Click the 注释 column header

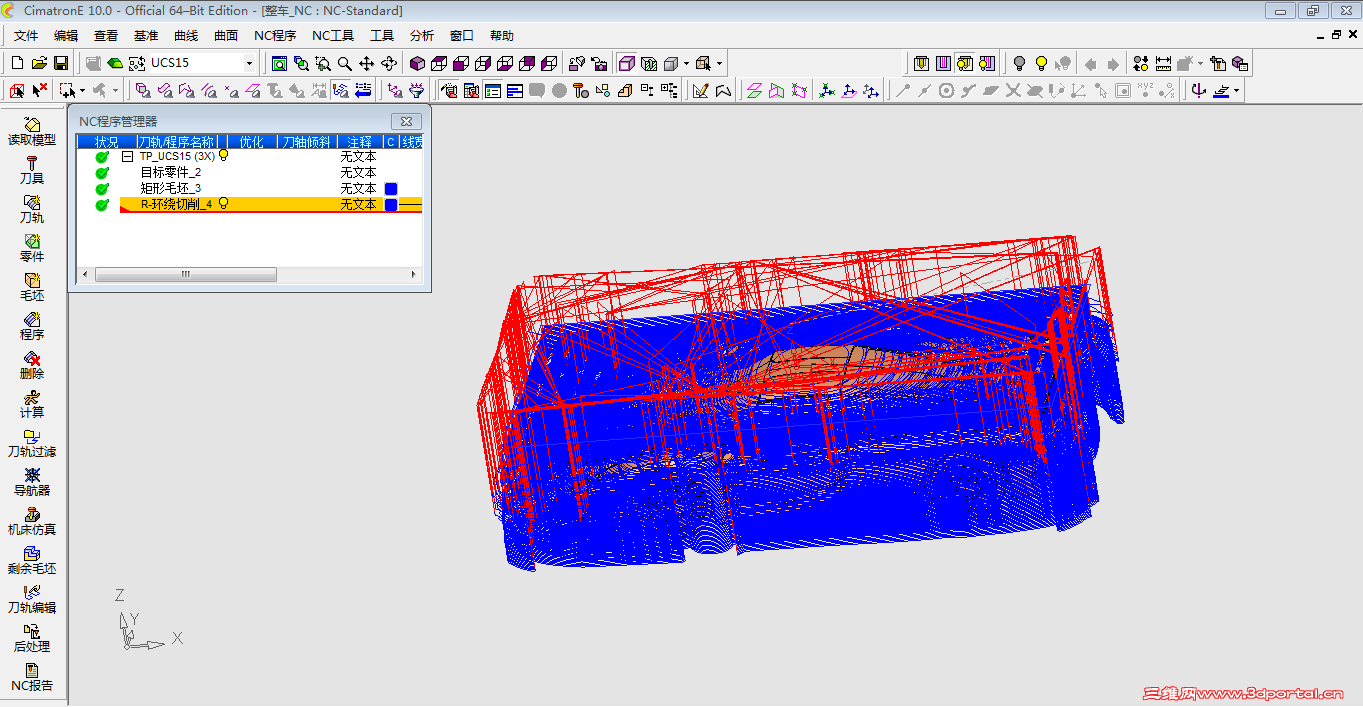[x=359, y=142]
